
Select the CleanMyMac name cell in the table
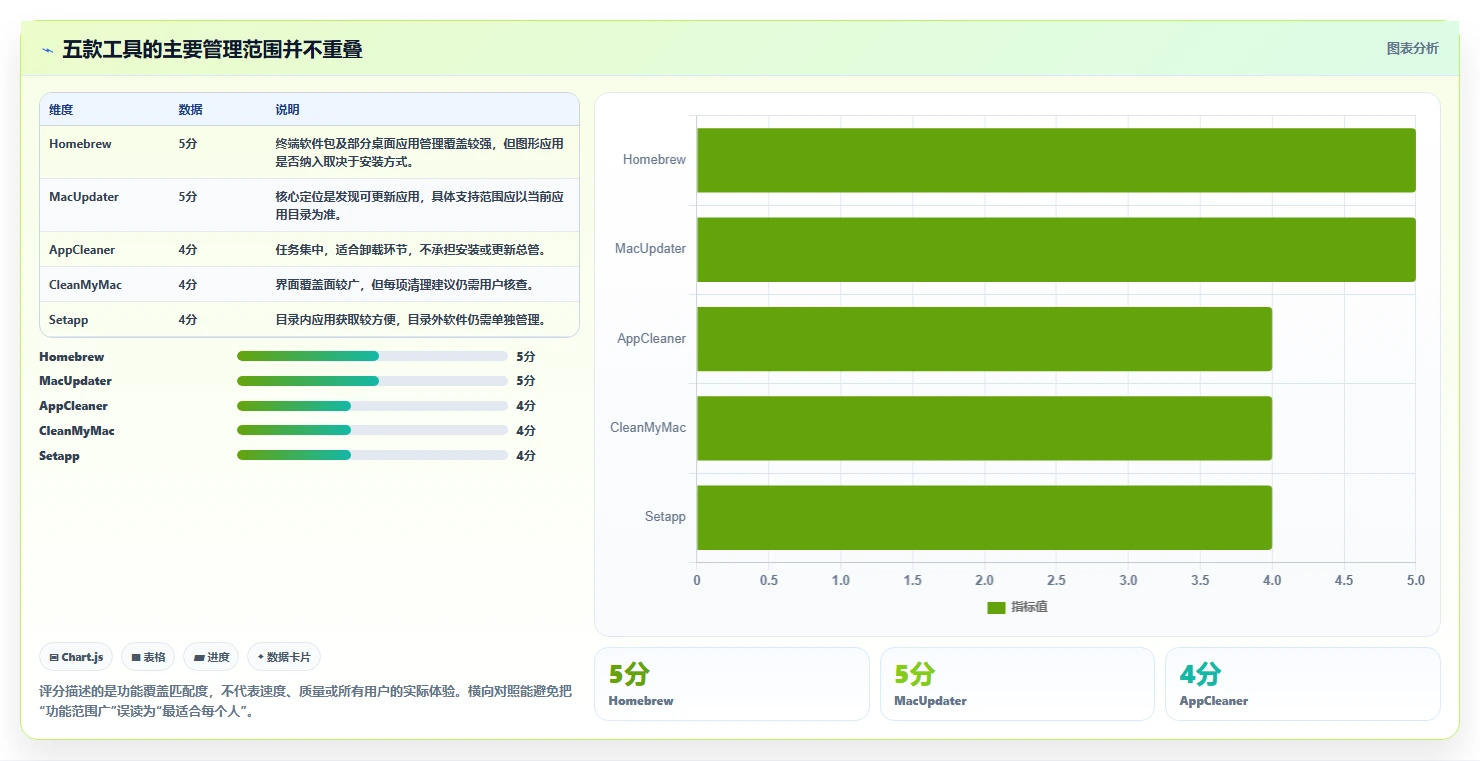[85, 285]
